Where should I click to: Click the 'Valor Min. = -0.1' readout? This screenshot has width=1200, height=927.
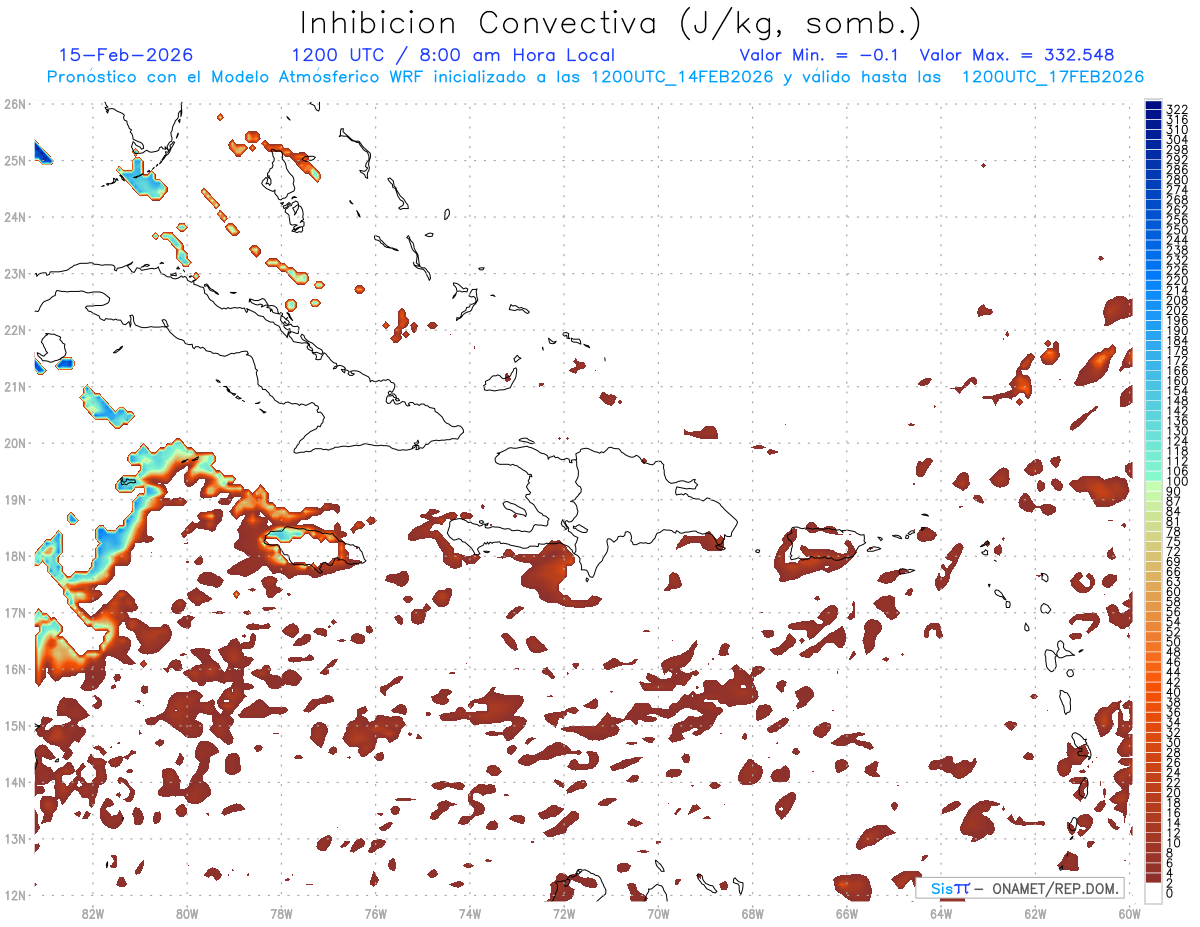click(x=820, y=56)
